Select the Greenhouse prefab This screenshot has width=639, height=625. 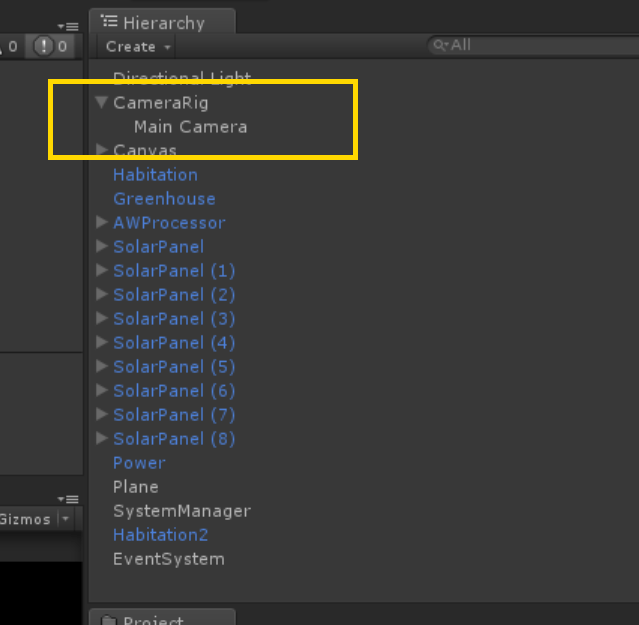coord(164,198)
